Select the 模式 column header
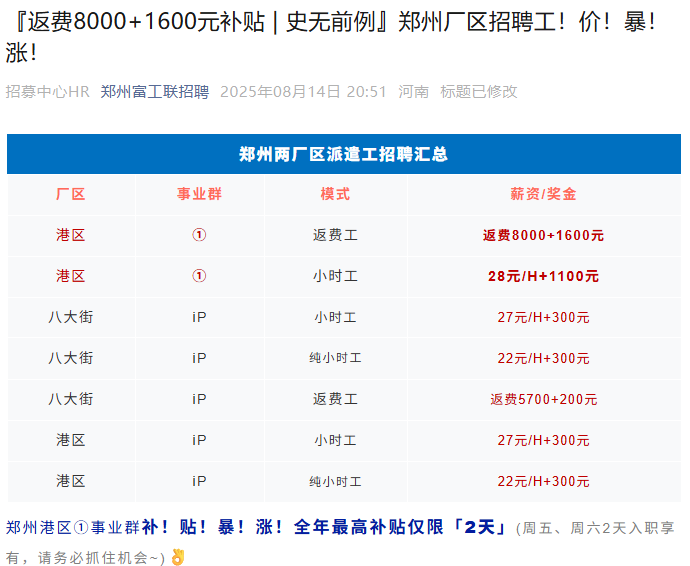 pos(335,194)
